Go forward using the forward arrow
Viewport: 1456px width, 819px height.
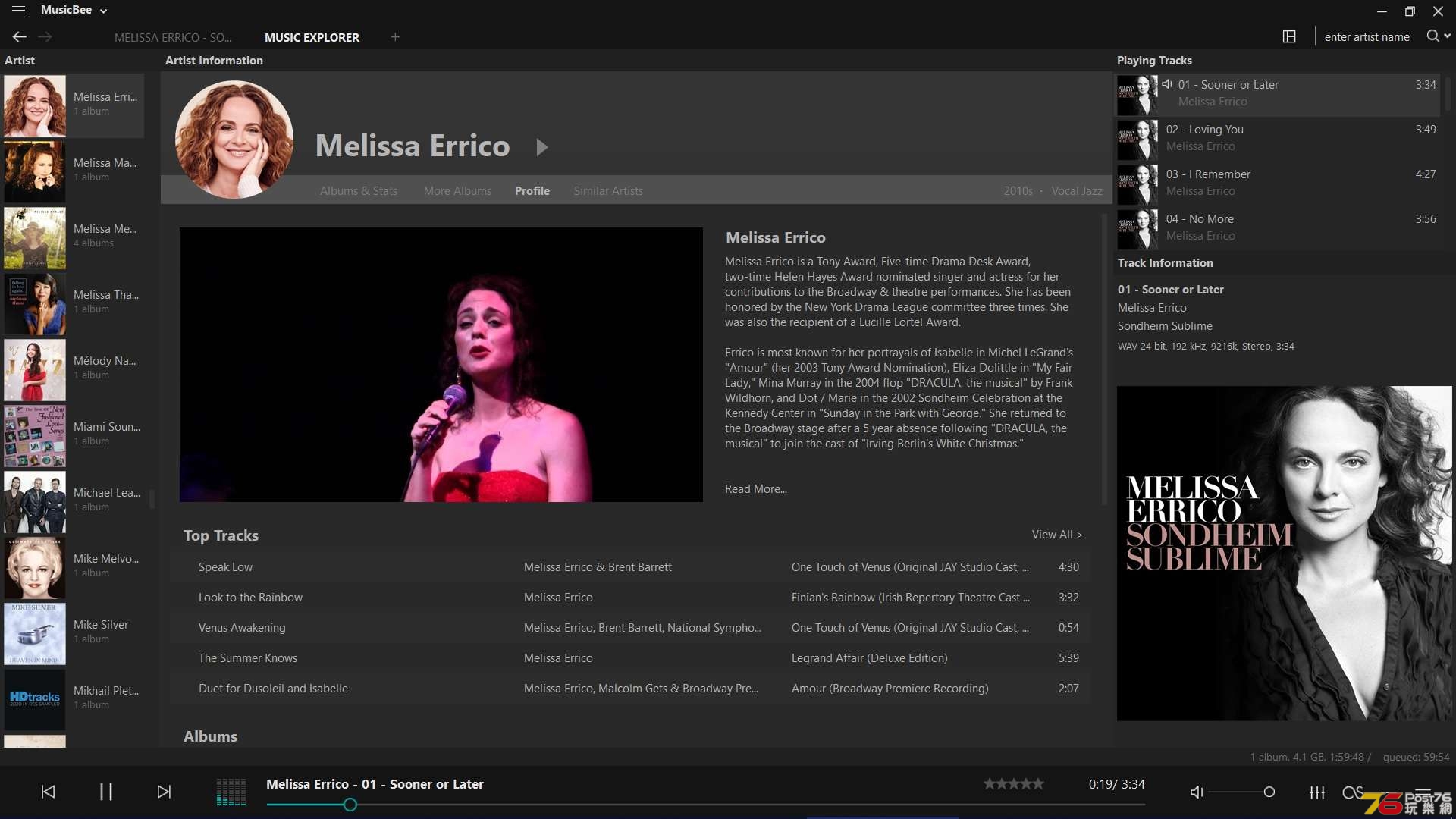pos(45,36)
